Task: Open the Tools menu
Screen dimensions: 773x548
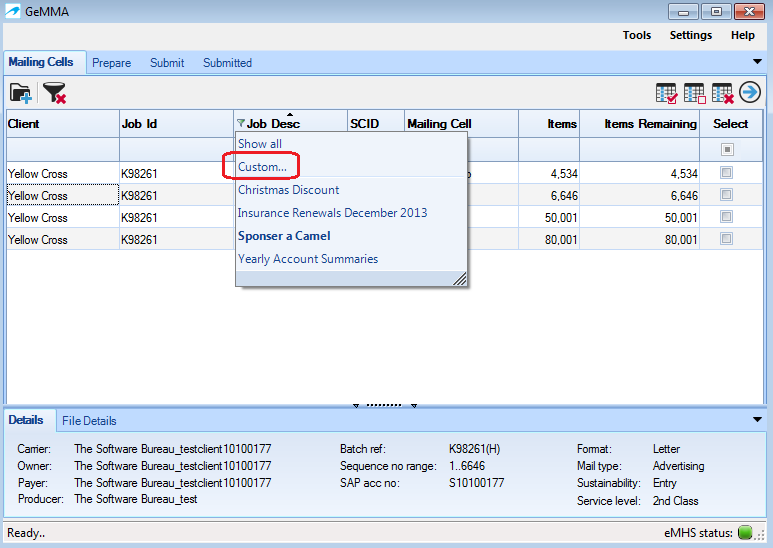Action: (x=636, y=35)
